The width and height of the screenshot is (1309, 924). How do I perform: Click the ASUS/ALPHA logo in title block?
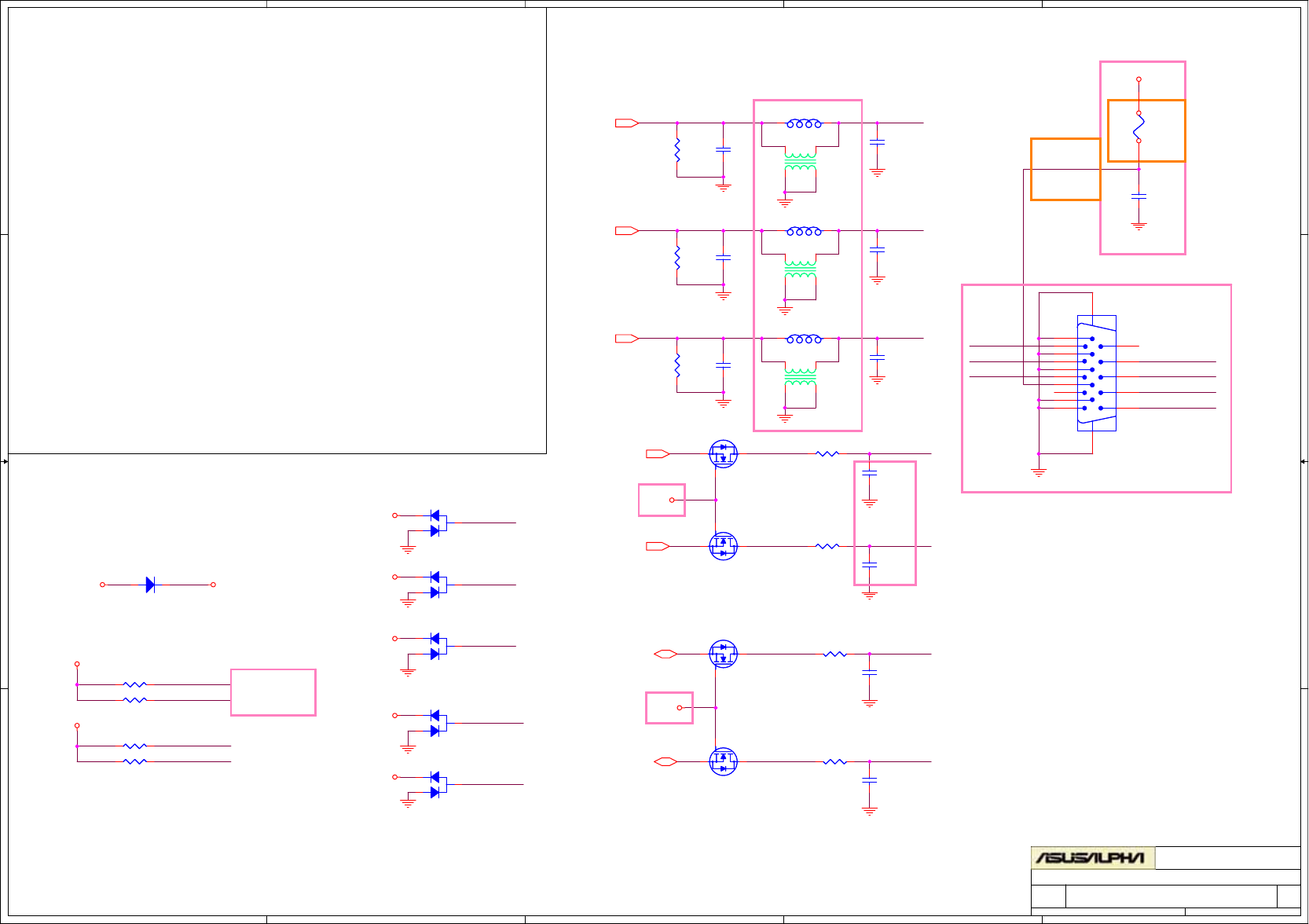click(1092, 857)
